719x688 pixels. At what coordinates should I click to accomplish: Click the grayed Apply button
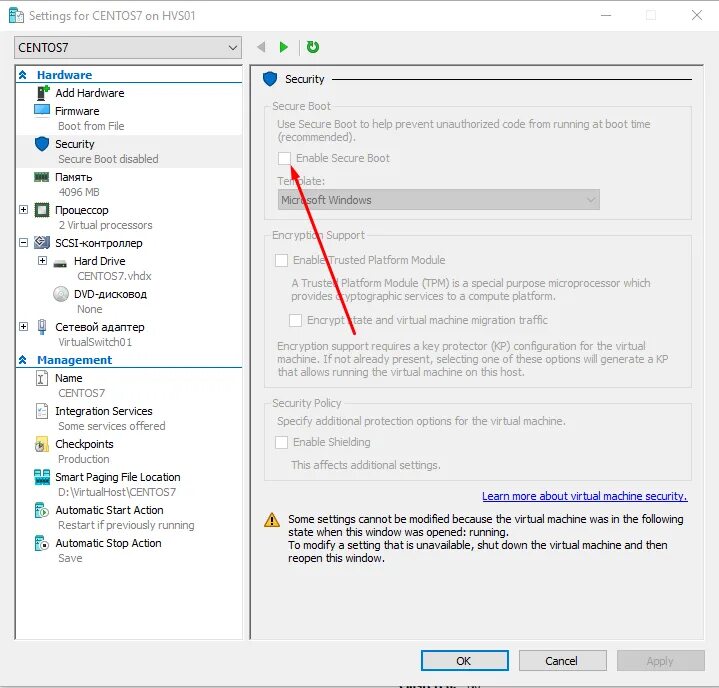[x=660, y=661]
